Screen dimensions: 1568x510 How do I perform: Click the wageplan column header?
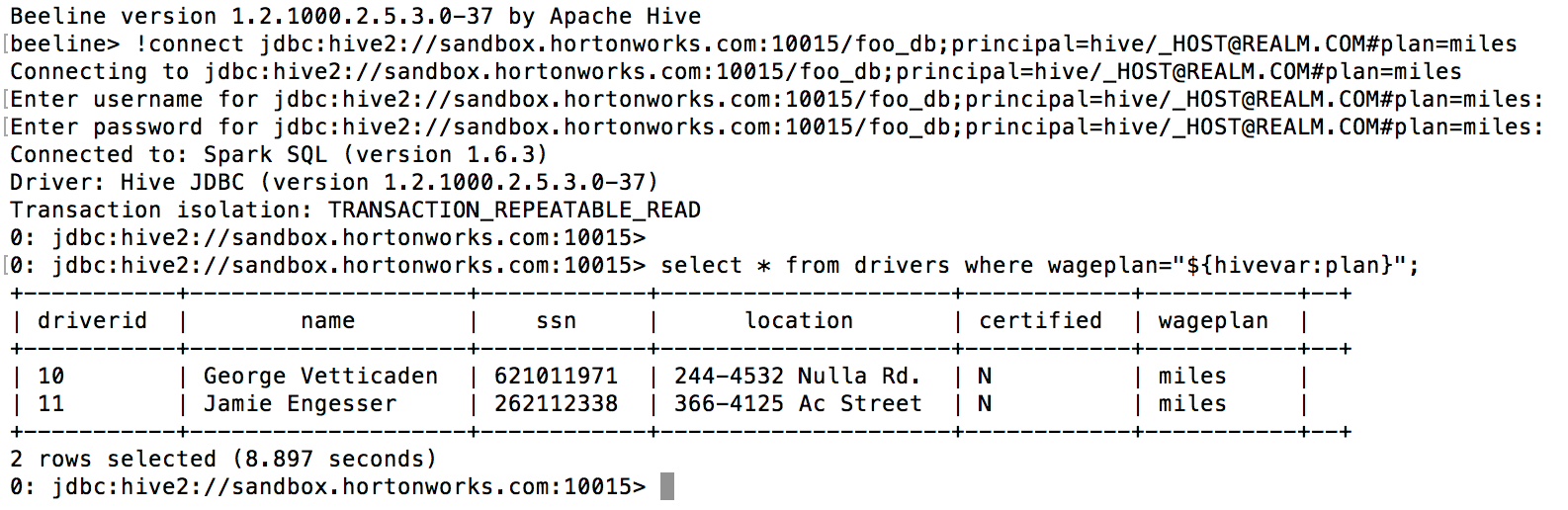point(1212,321)
